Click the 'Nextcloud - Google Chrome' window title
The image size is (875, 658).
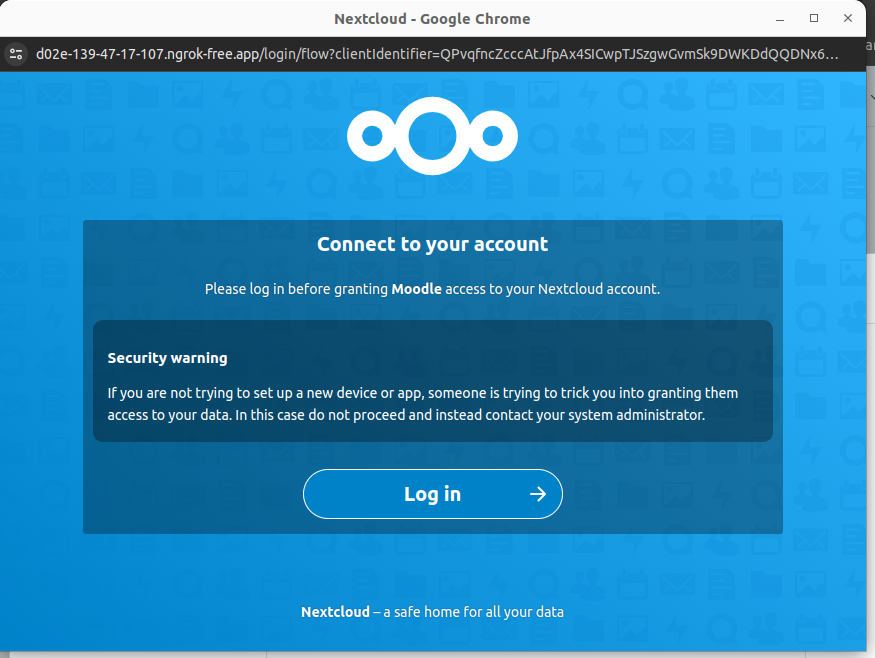click(432, 19)
